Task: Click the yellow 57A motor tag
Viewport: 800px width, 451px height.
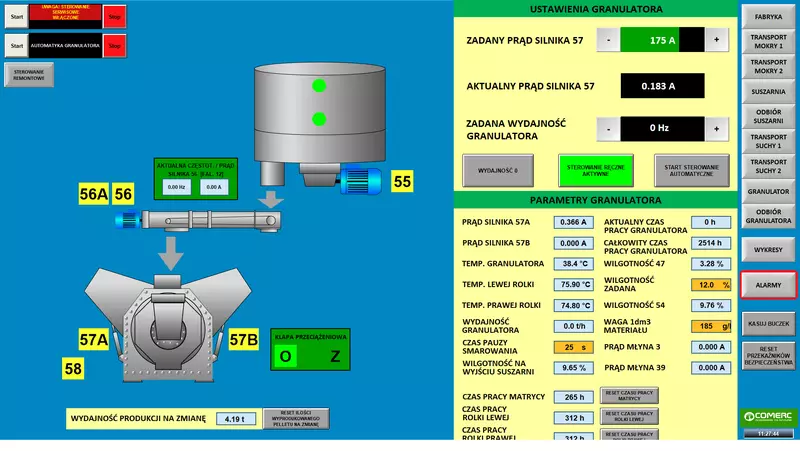Action: pos(93,339)
